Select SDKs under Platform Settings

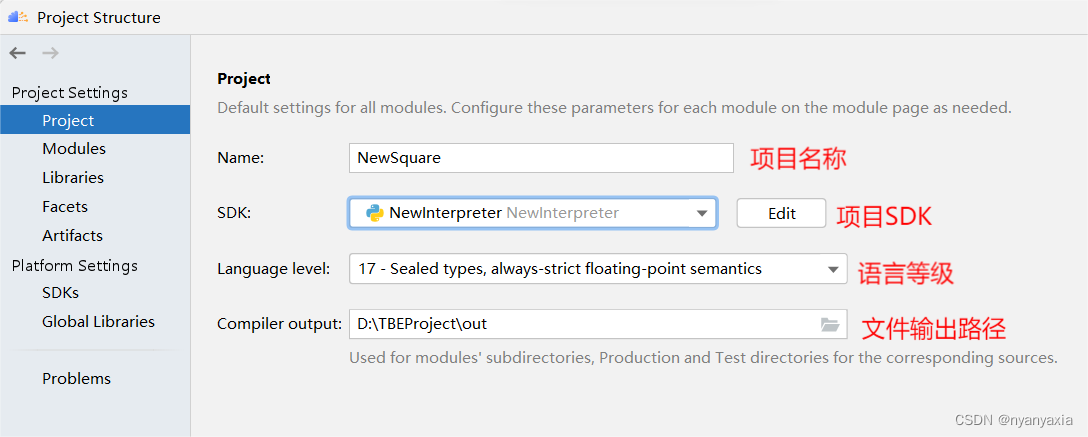point(60,293)
